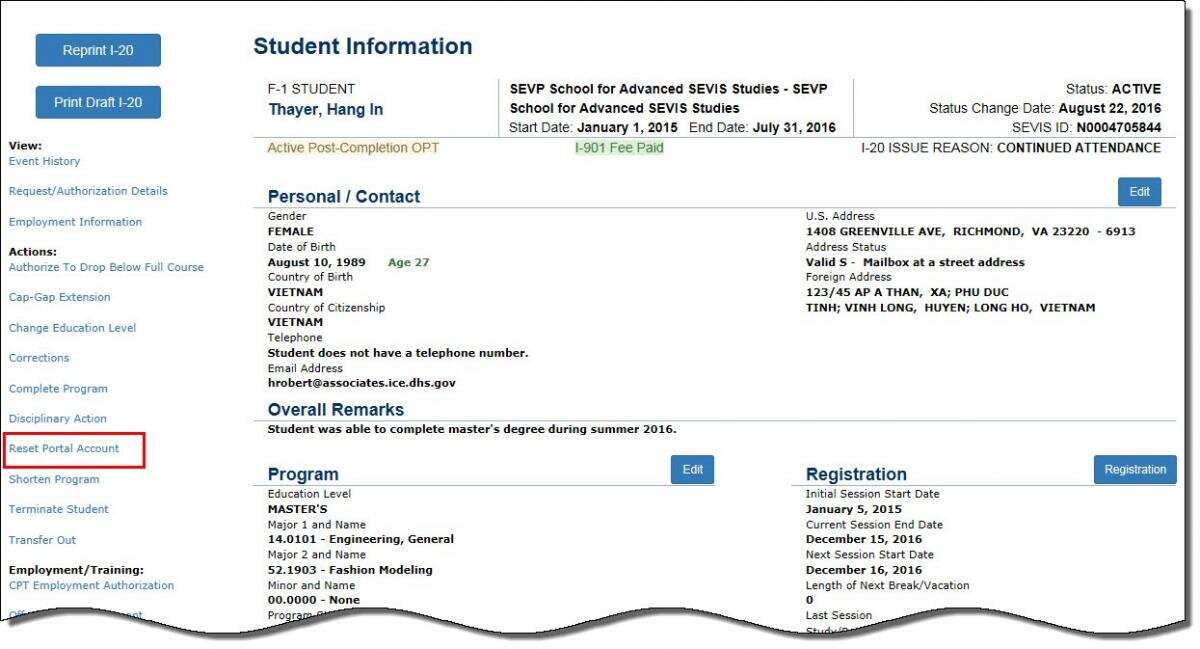Click major 14.0101 - Engineering, General

360,540
